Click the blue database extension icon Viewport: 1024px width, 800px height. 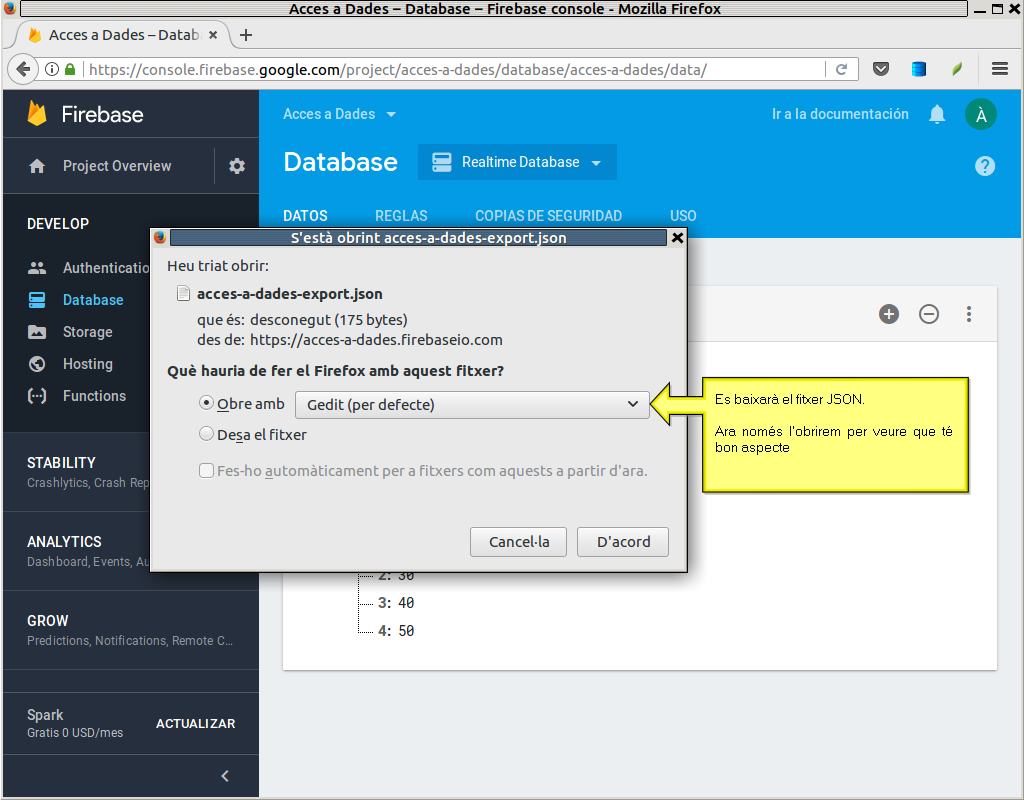[919, 69]
